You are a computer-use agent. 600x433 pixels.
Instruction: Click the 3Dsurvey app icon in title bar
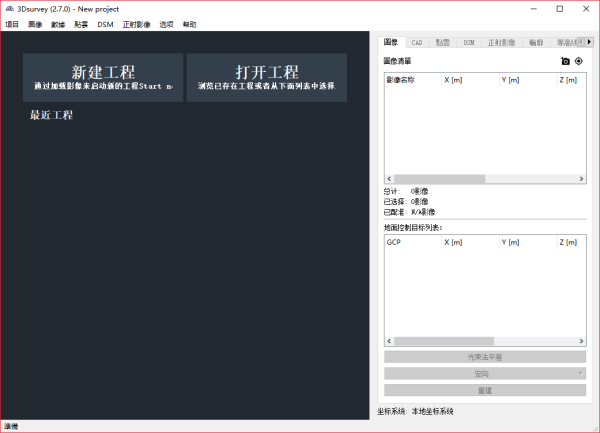click(9, 8)
